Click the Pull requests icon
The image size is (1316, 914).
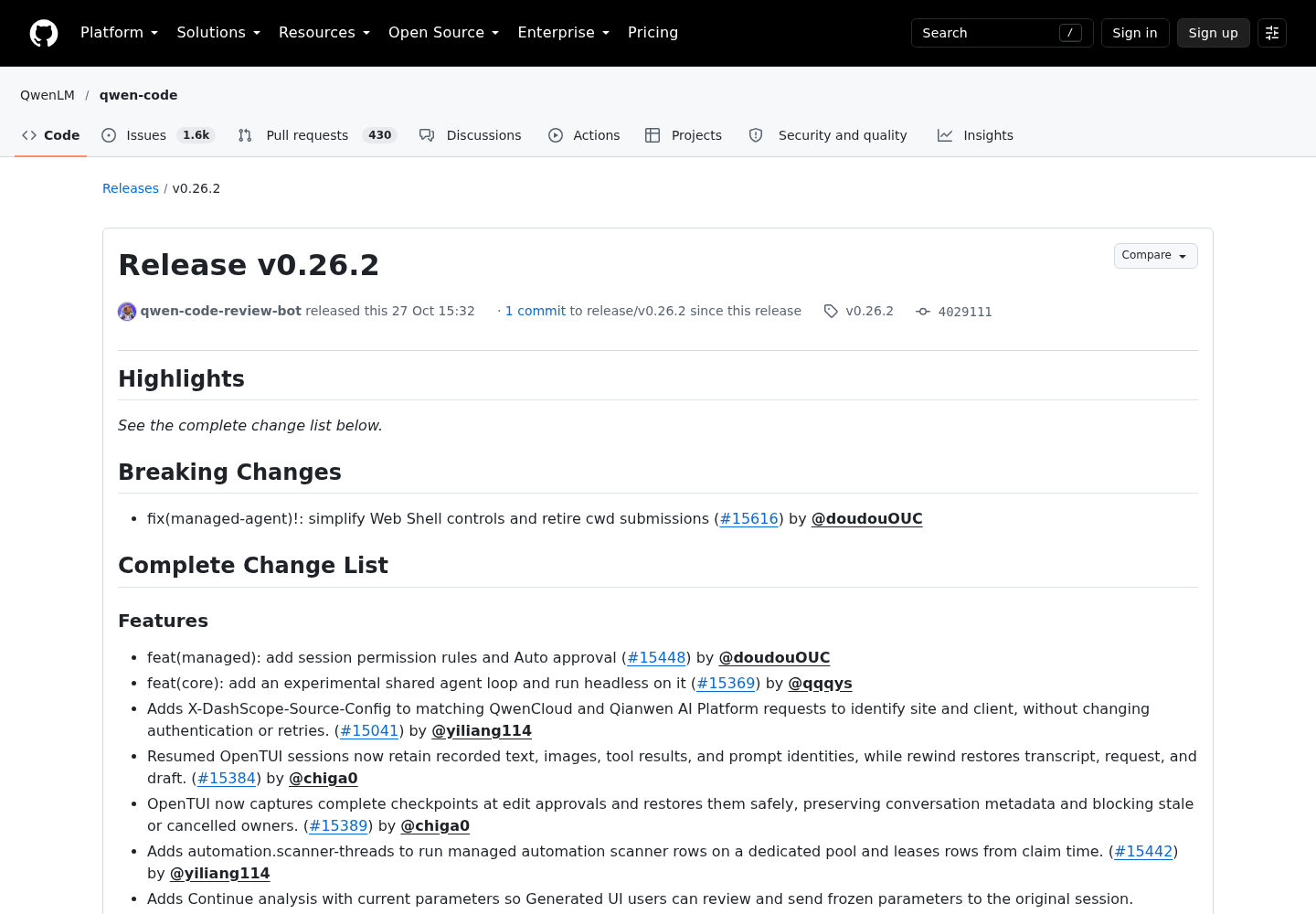pos(245,135)
